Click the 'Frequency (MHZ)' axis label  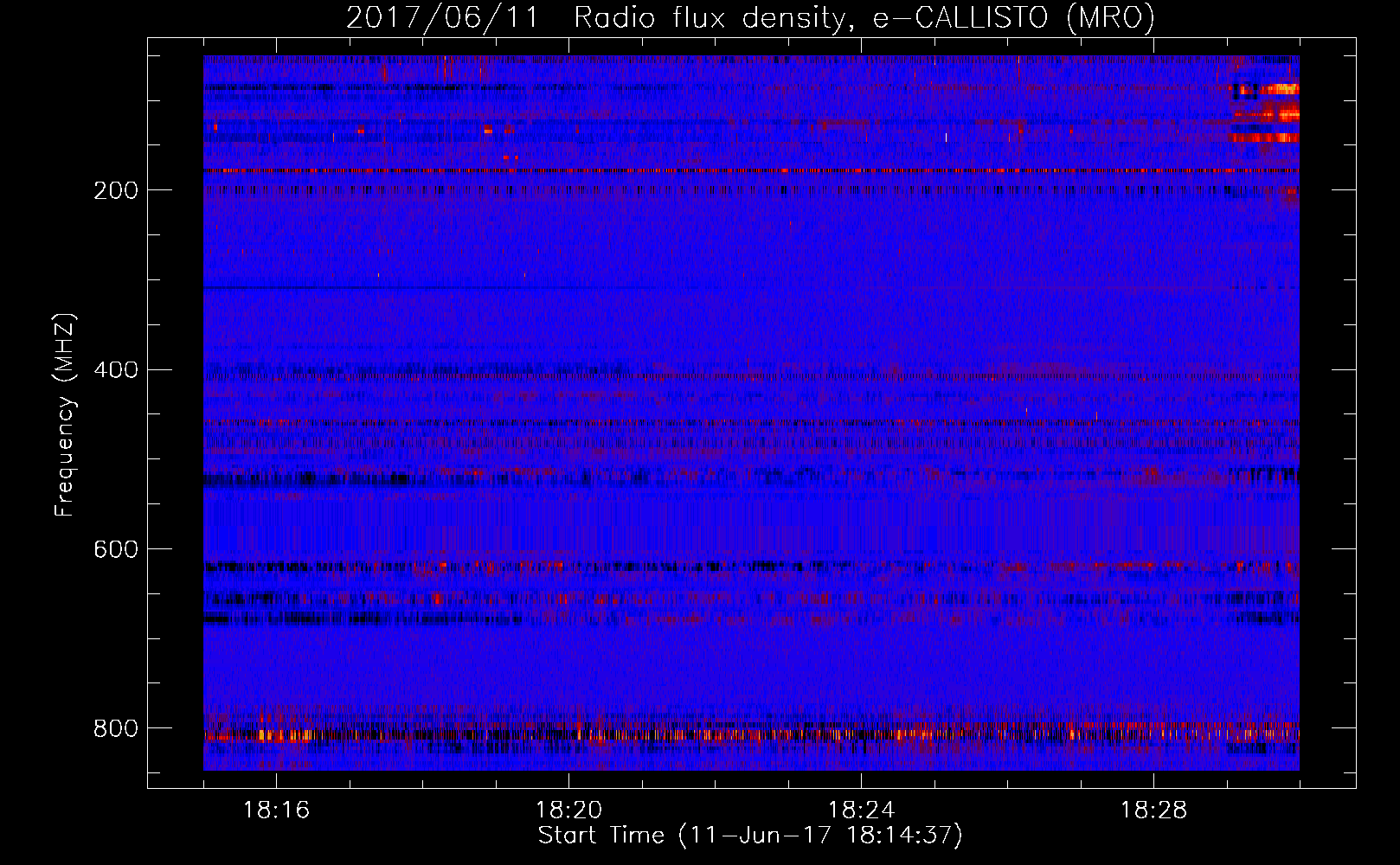coord(65,415)
